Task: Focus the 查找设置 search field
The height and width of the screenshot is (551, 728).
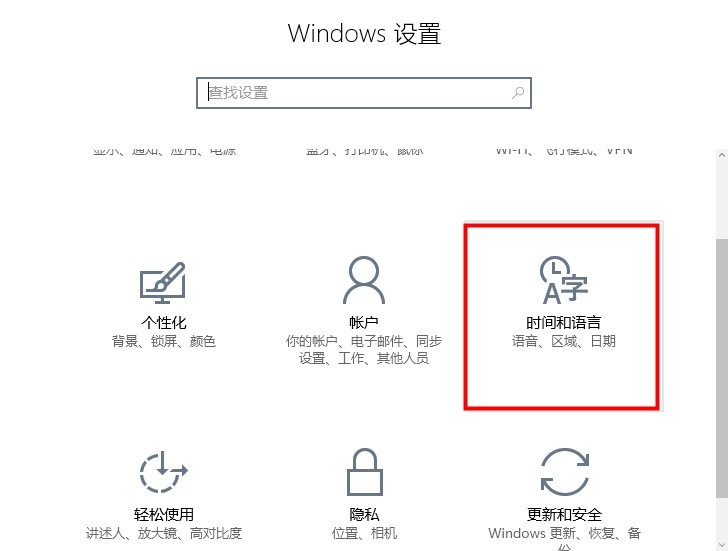Action: [364, 93]
